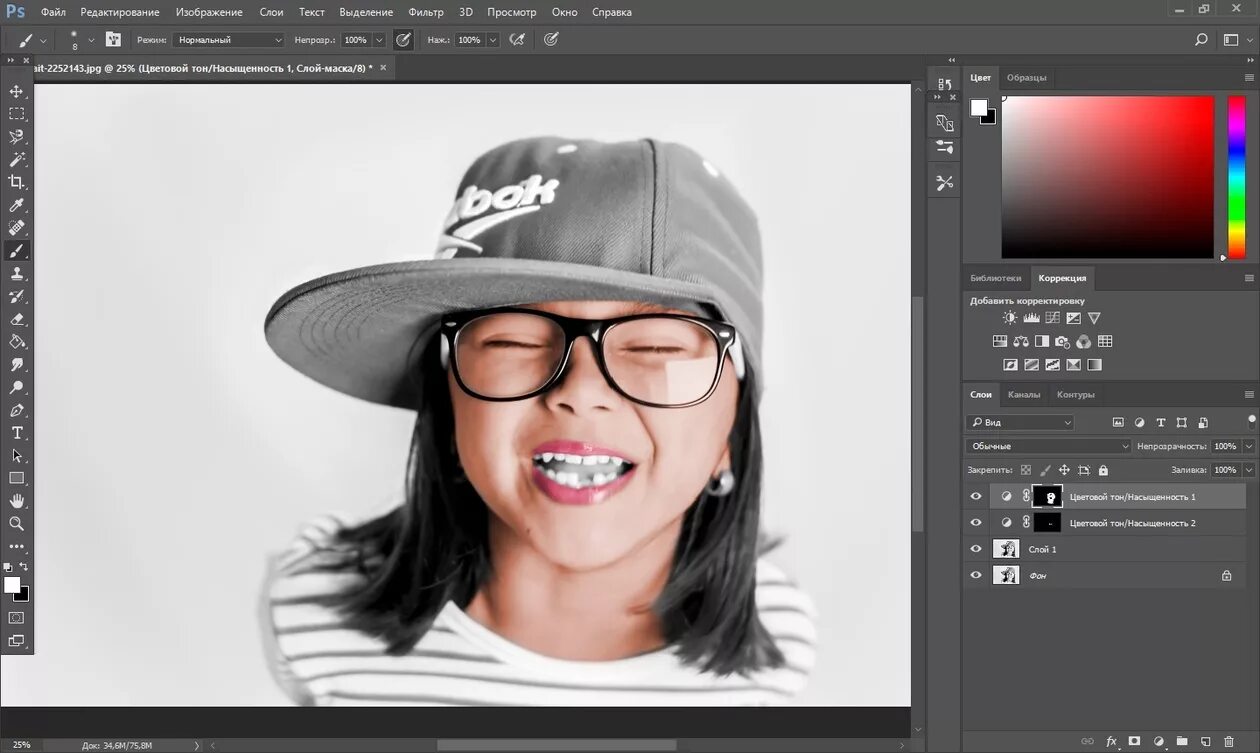This screenshot has height=753, width=1260.
Task: Select the Crop tool
Action: (x=17, y=182)
